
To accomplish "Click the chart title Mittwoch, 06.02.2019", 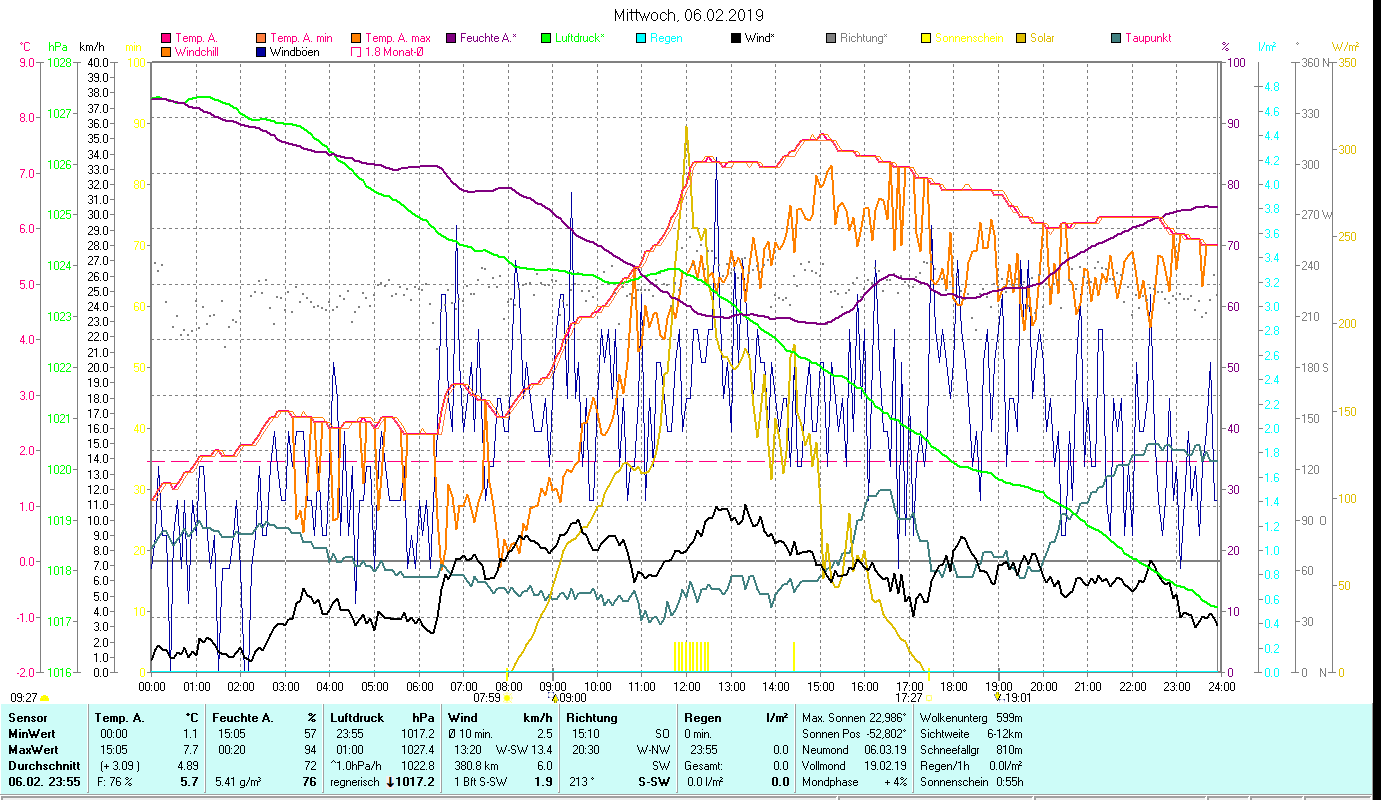I will [x=690, y=15].
